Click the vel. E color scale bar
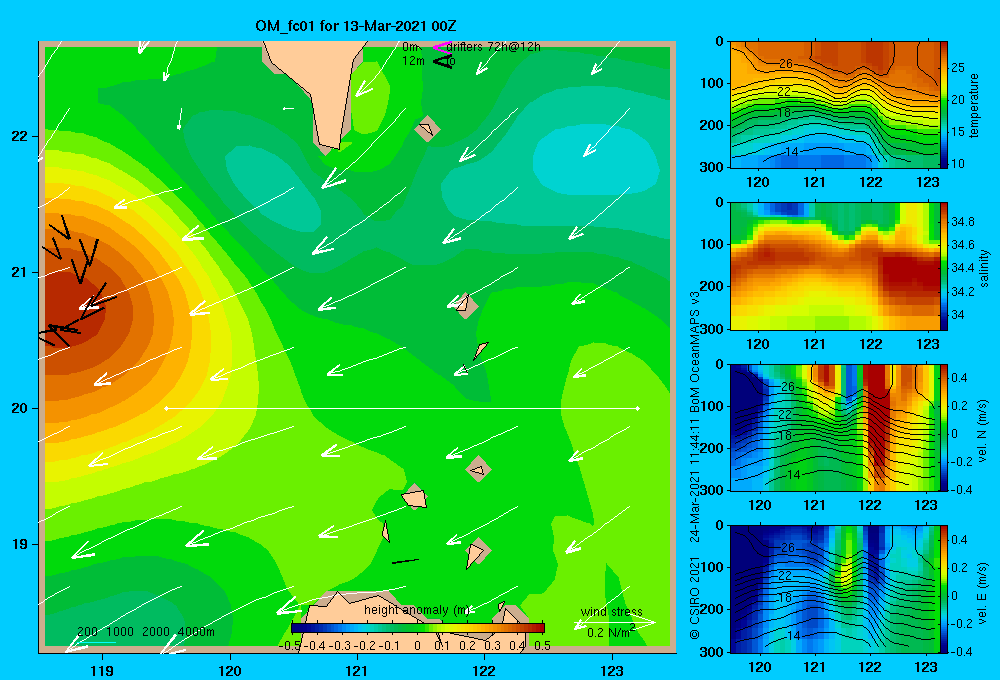Viewport: 1000px width, 680px height. point(944,589)
